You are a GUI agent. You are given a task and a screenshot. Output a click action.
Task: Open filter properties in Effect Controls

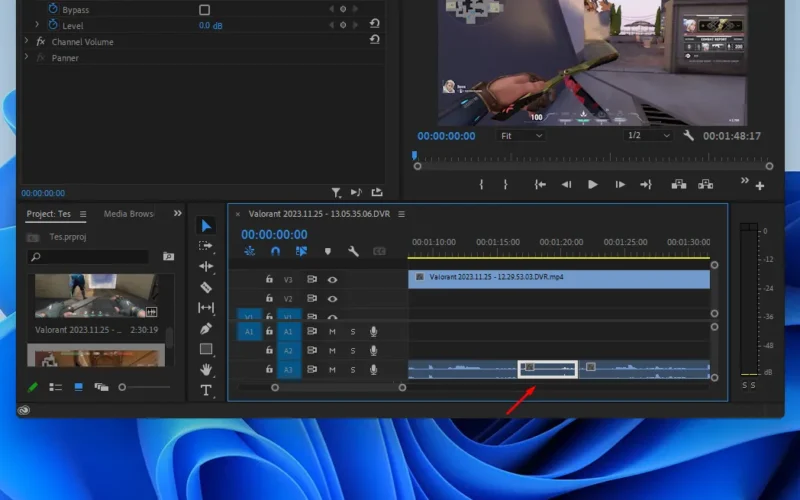point(336,192)
